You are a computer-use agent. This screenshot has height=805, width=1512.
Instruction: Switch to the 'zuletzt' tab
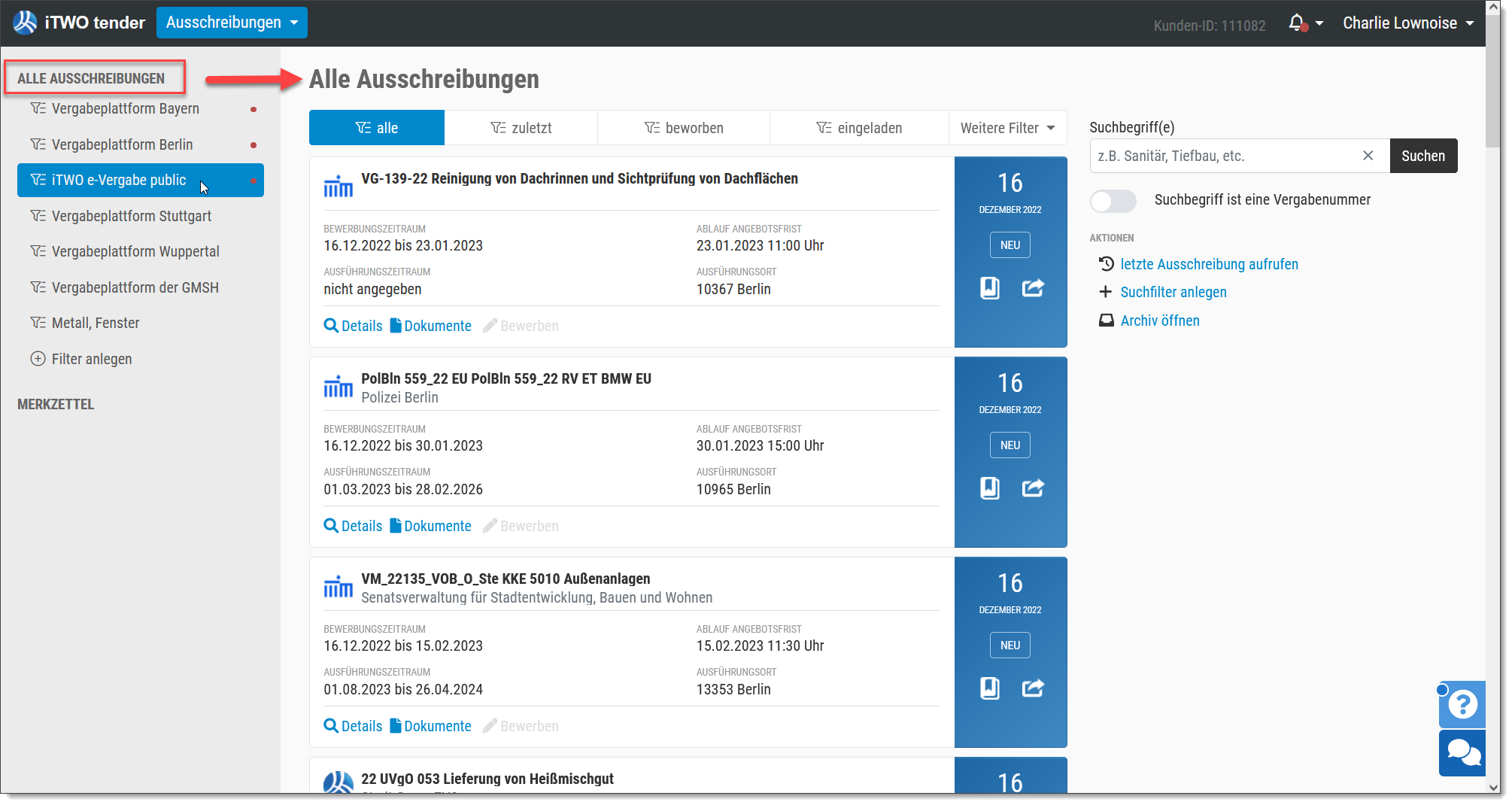pos(521,128)
